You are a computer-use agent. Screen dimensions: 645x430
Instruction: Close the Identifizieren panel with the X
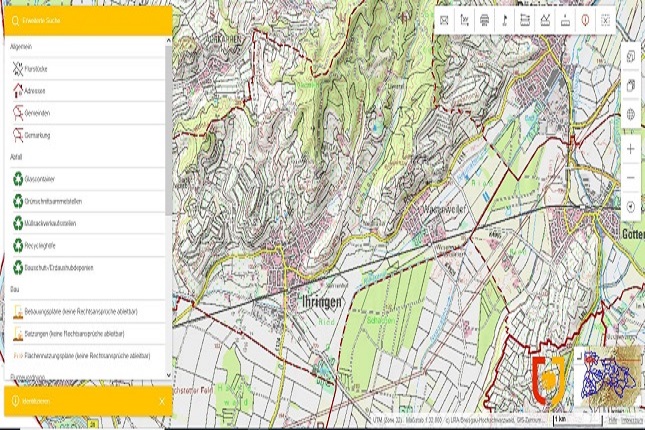click(x=162, y=401)
